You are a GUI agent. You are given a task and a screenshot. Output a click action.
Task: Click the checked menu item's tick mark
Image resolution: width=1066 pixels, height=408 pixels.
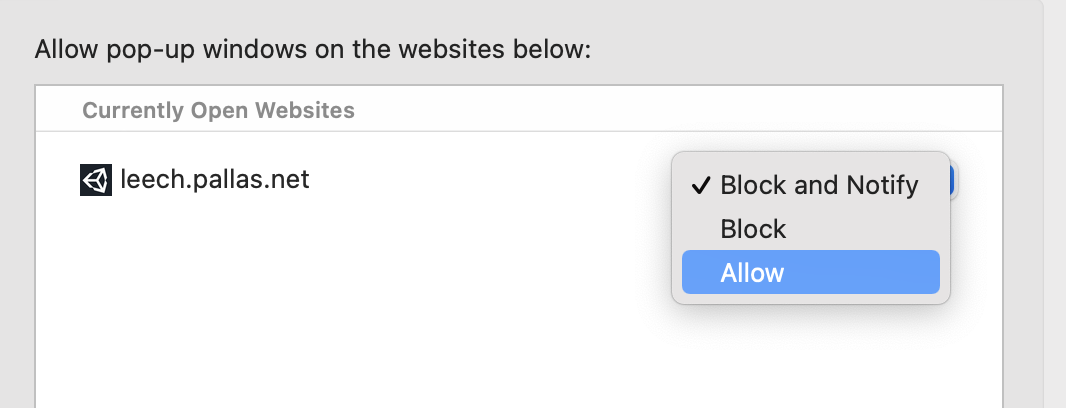click(701, 185)
